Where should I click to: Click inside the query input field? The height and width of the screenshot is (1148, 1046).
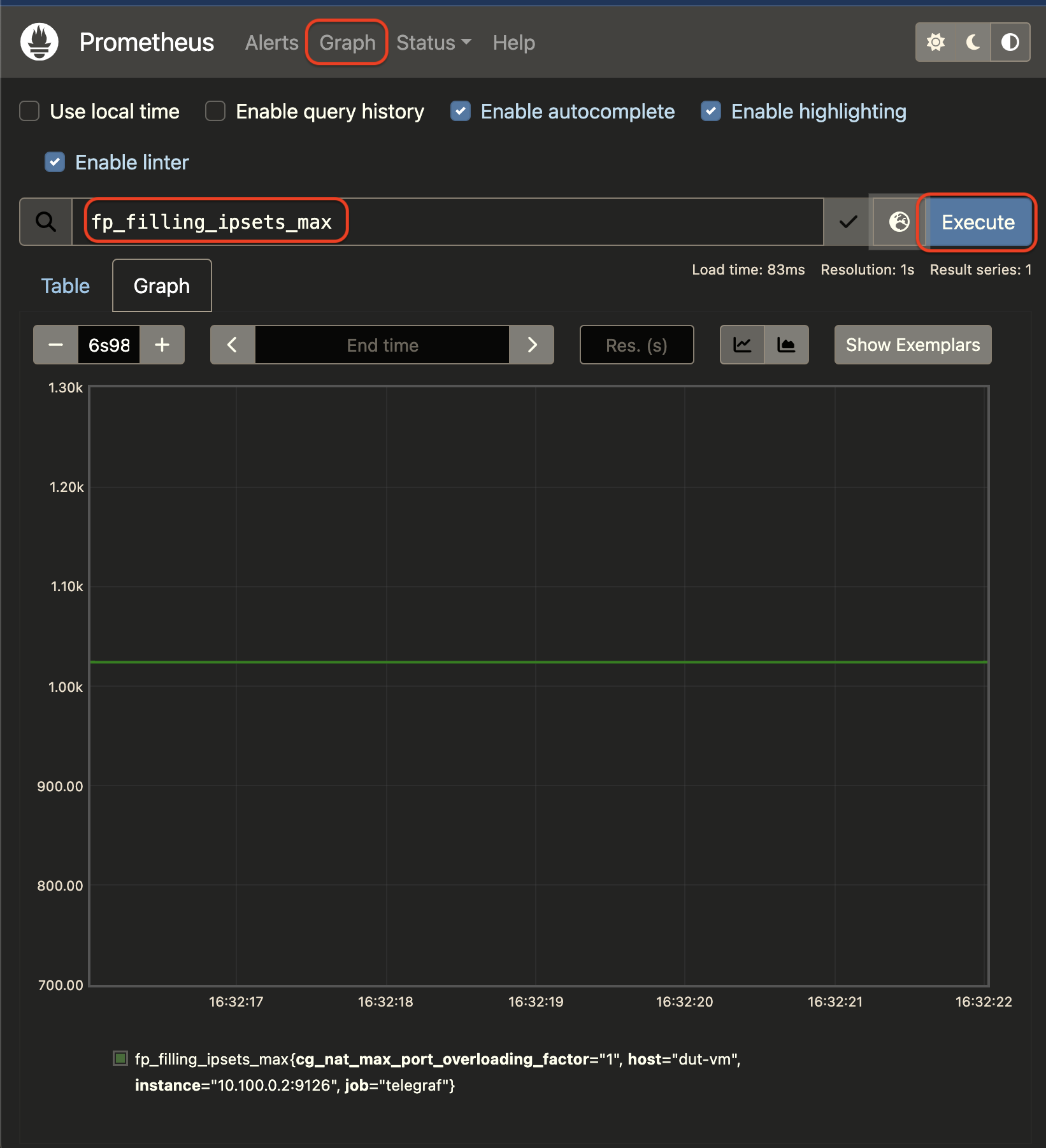(446, 222)
